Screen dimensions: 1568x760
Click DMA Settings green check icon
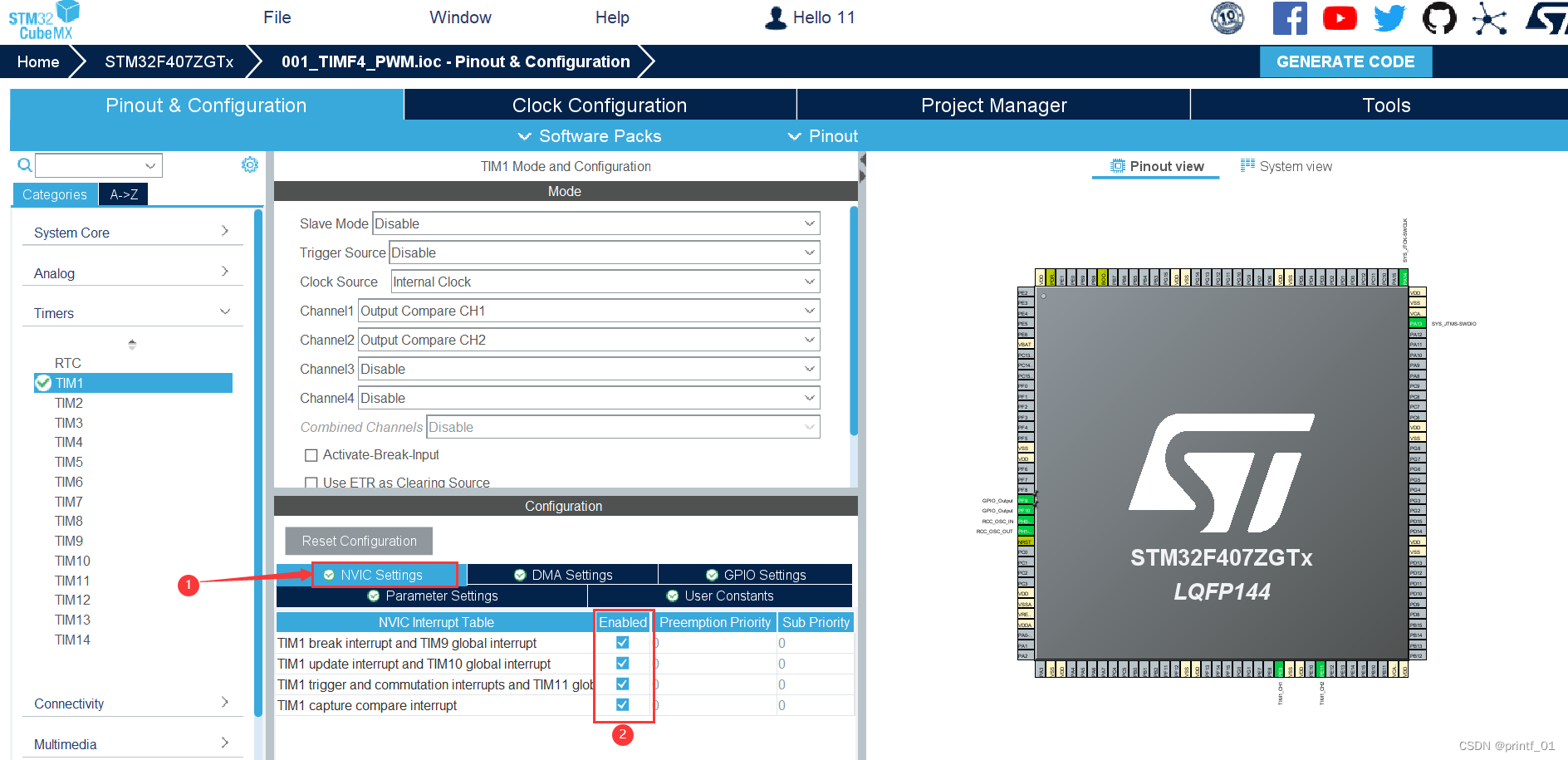coord(520,575)
